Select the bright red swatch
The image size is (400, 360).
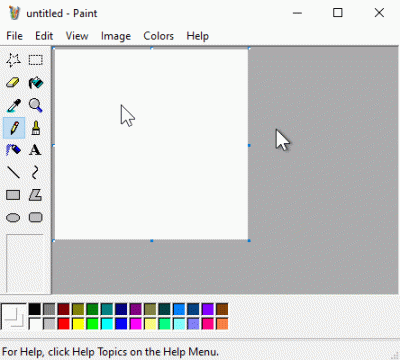tap(63, 324)
